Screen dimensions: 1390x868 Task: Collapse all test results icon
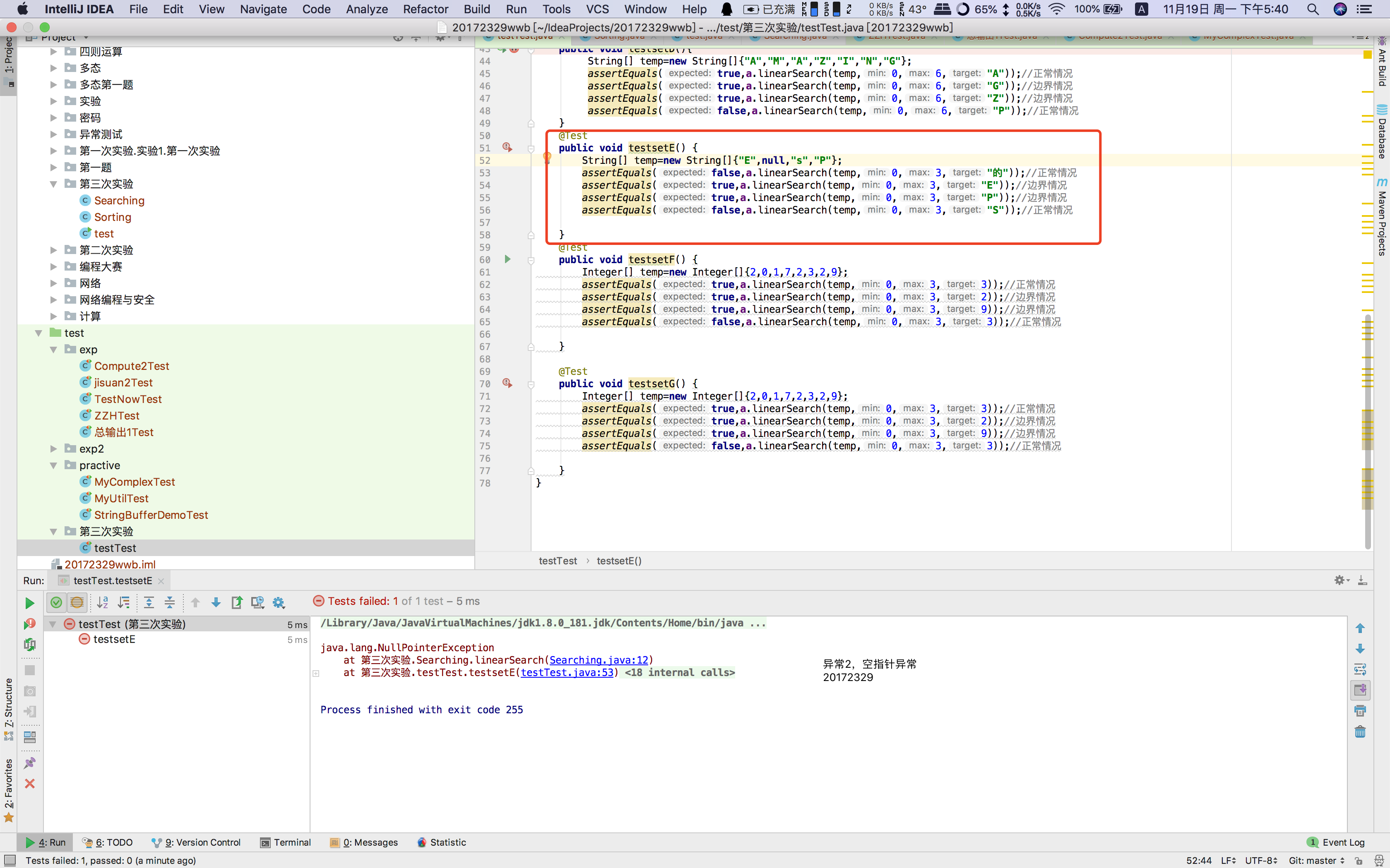(x=169, y=602)
